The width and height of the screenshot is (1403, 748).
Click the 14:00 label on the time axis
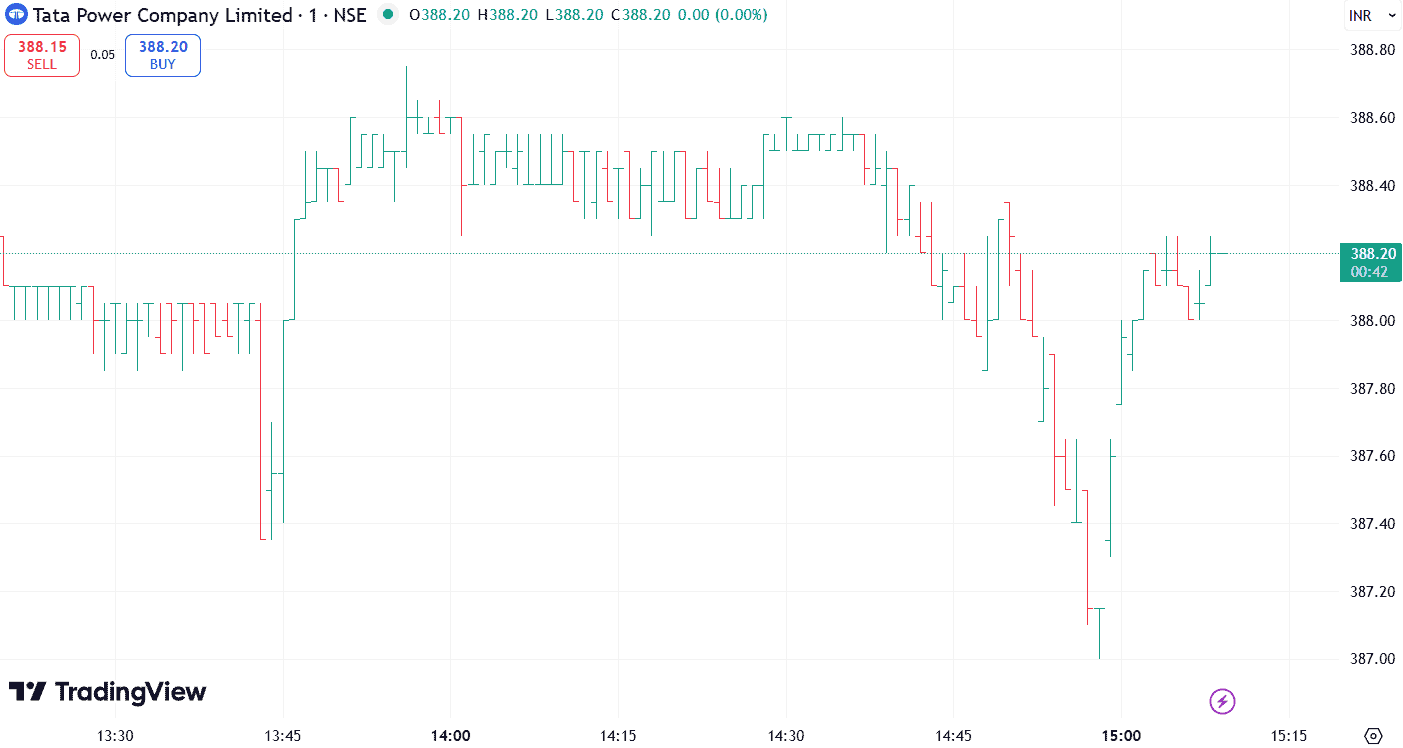coord(451,735)
